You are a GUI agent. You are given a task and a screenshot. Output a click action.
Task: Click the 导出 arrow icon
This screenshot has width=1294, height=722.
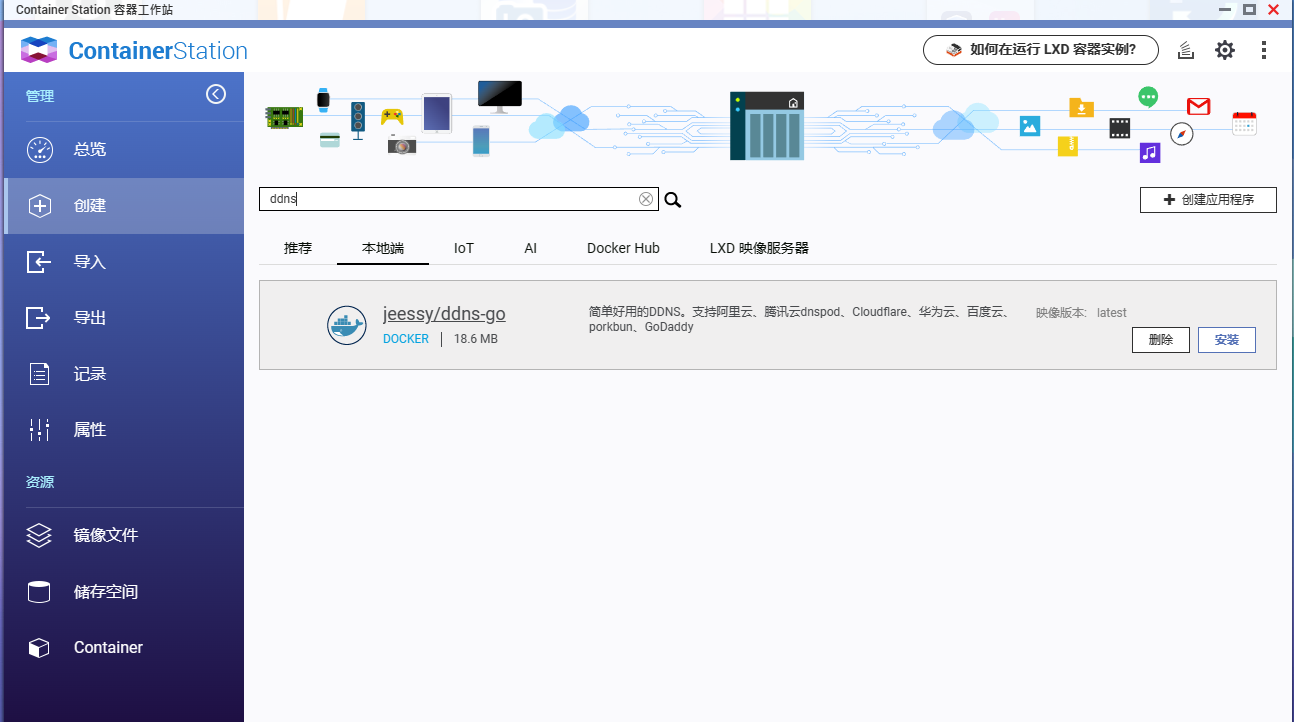pos(38,318)
